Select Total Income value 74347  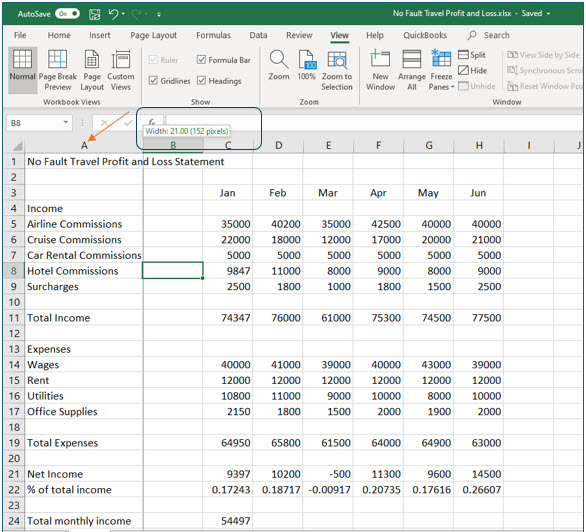[228, 318]
